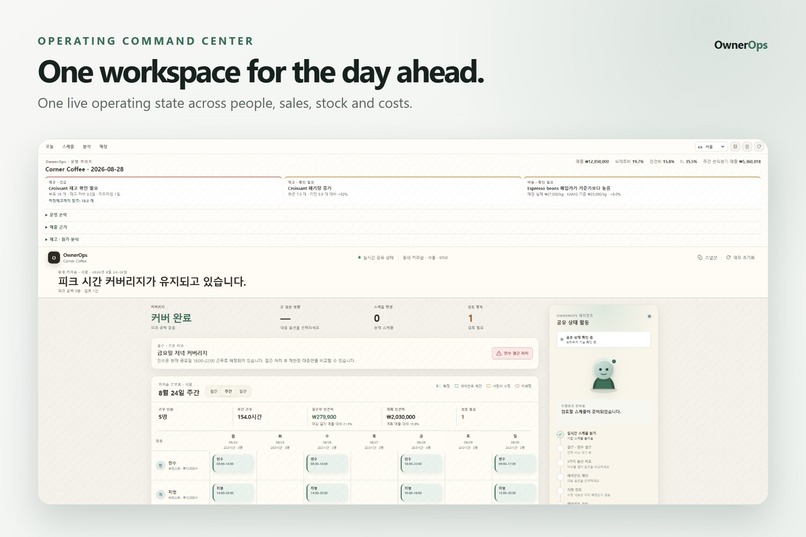This screenshot has height=537, width=806.
Task: Click the refresh icon in the top-right toolbar
Action: (759, 146)
